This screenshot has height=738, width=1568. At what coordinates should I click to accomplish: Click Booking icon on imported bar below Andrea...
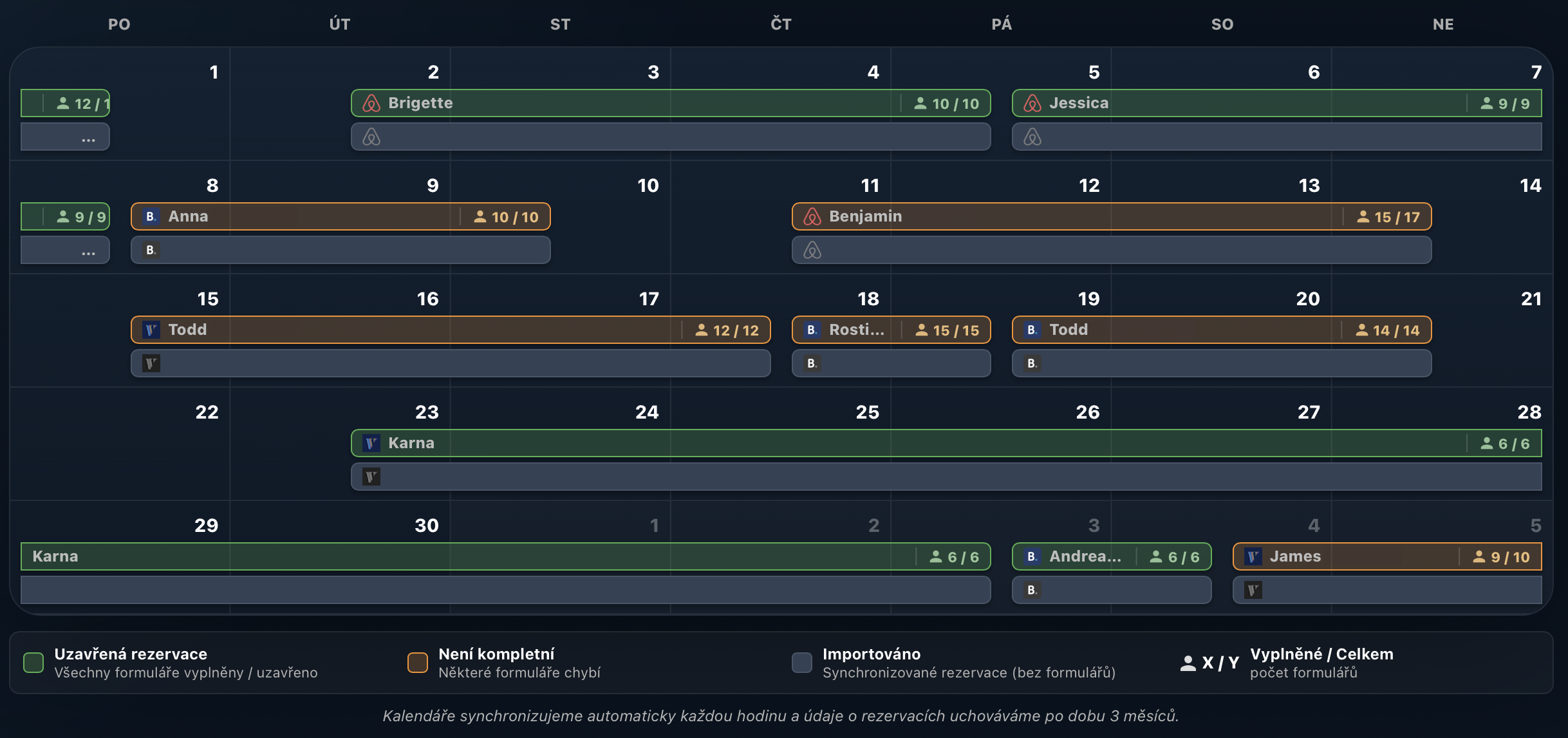1032,590
